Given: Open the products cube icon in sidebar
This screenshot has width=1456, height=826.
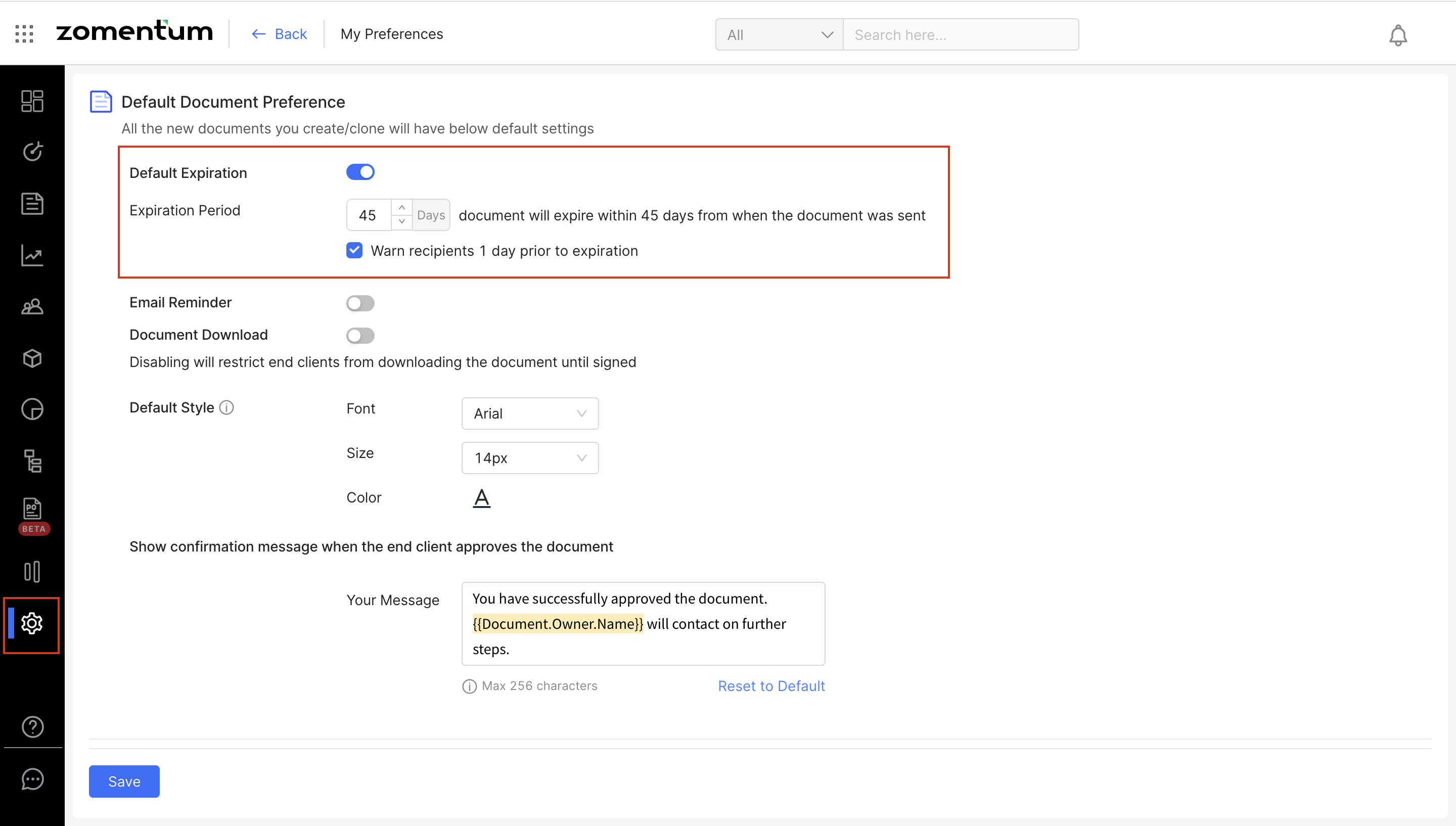Looking at the screenshot, I should click(32, 358).
